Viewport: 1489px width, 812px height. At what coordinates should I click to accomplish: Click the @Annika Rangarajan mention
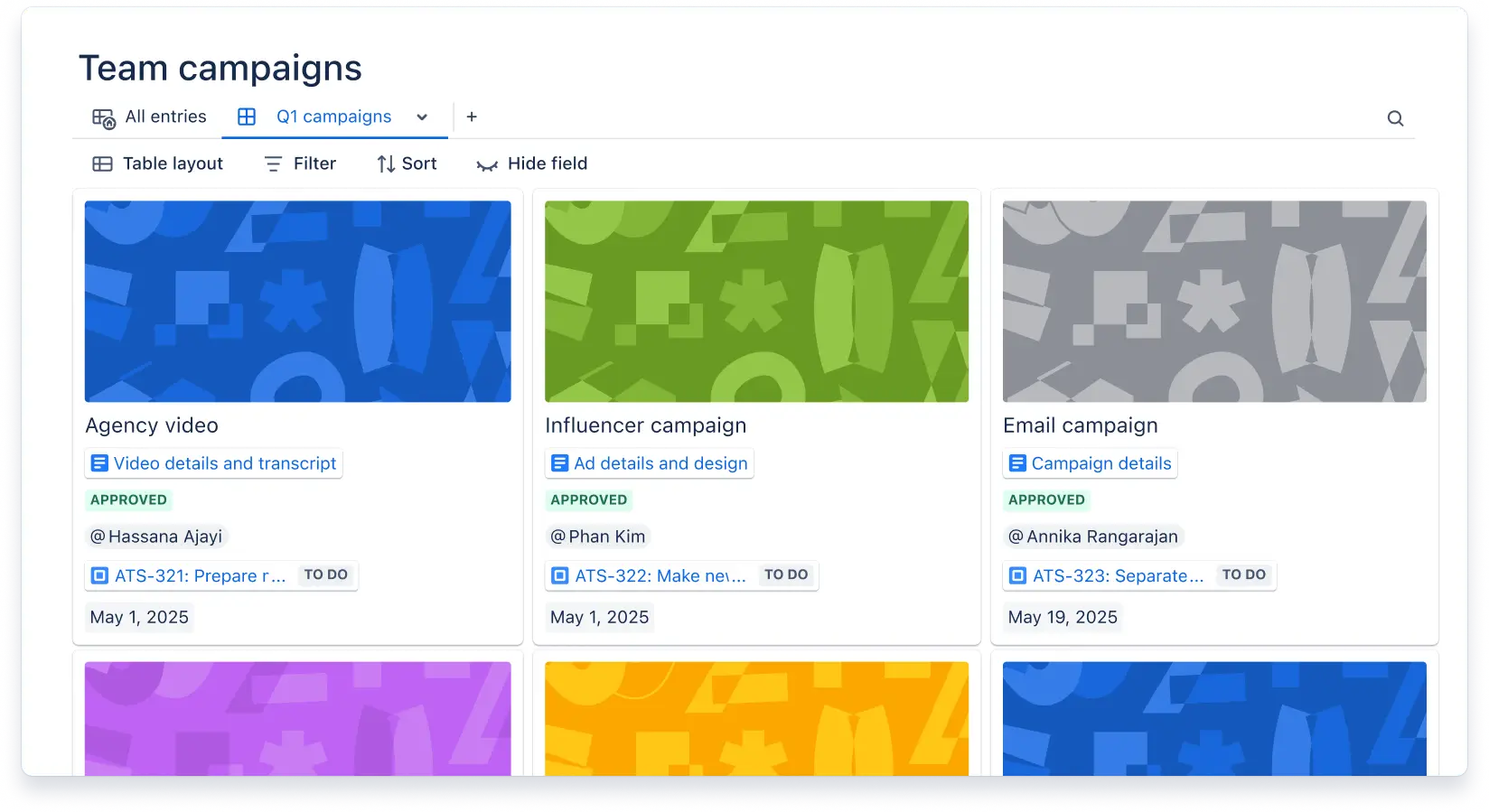1093,537
